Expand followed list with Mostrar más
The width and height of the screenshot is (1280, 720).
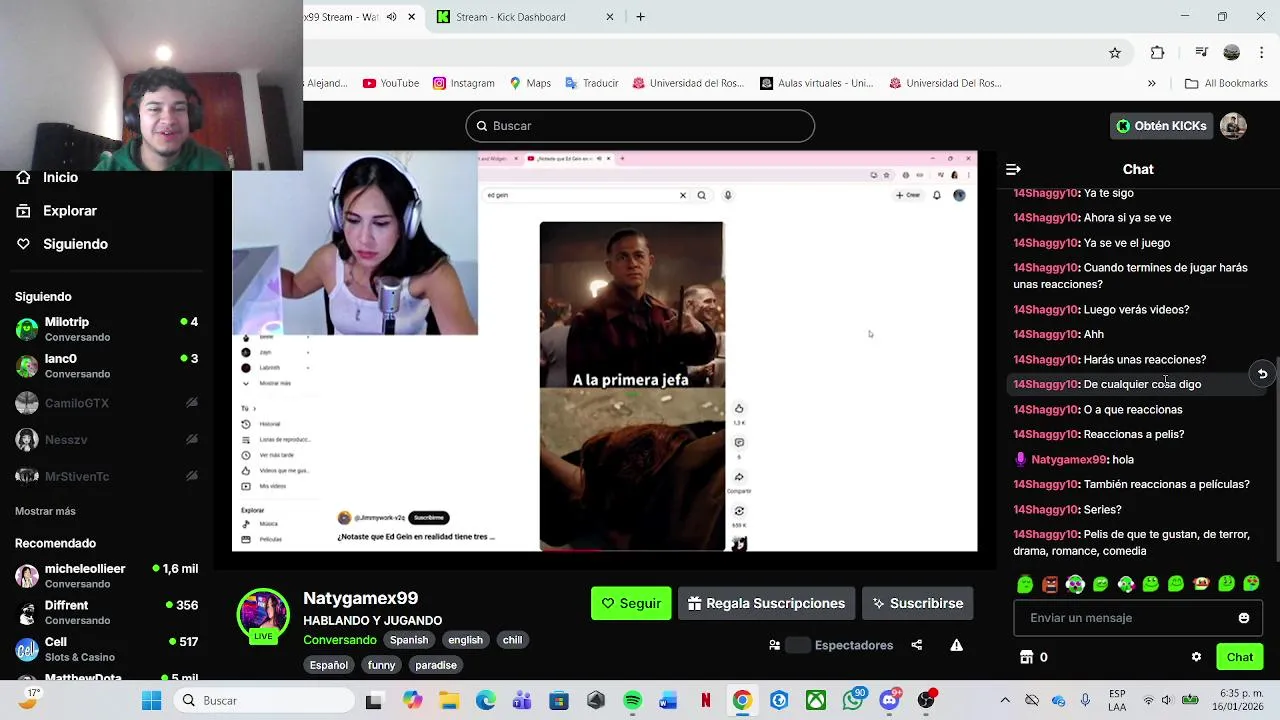[x=45, y=511]
